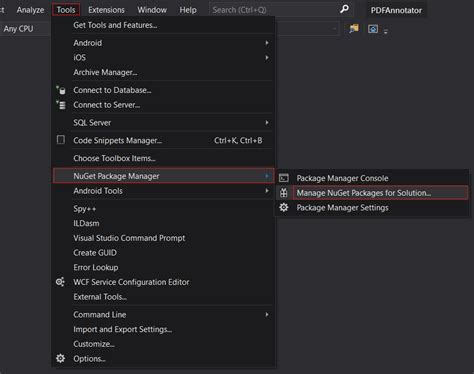This screenshot has width=474, height=374.
Task: Expand the SQL Server submenu arrow
Action: pos(267,122)
